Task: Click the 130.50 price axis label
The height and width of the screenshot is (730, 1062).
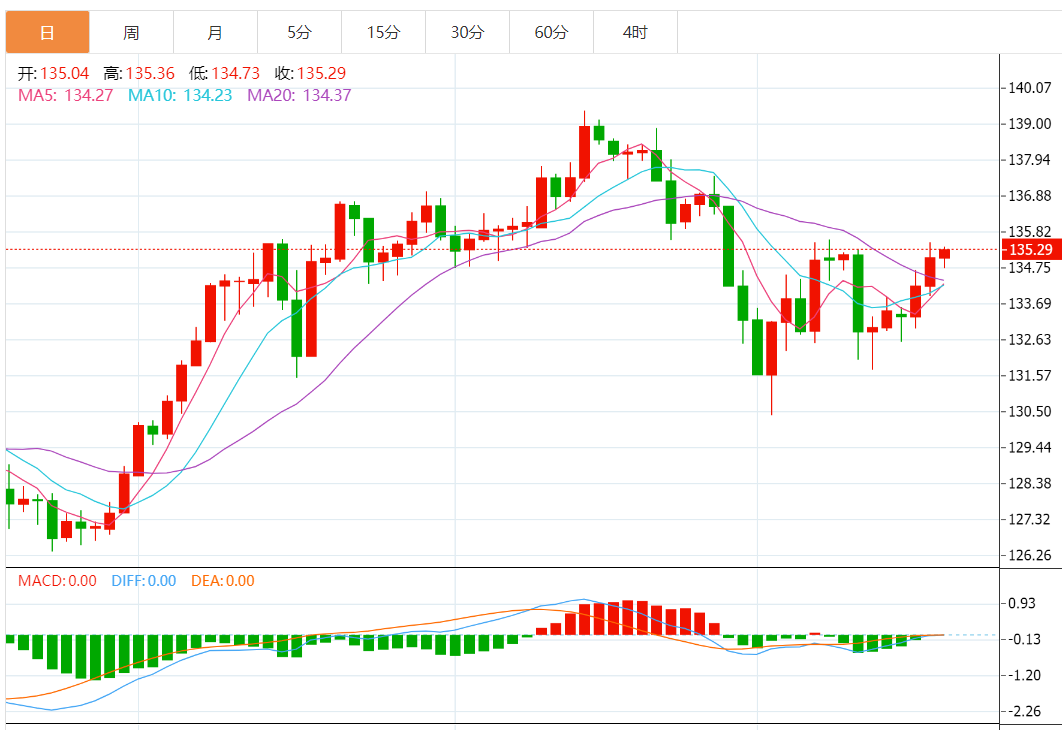Action: [x=1029, y=412]
